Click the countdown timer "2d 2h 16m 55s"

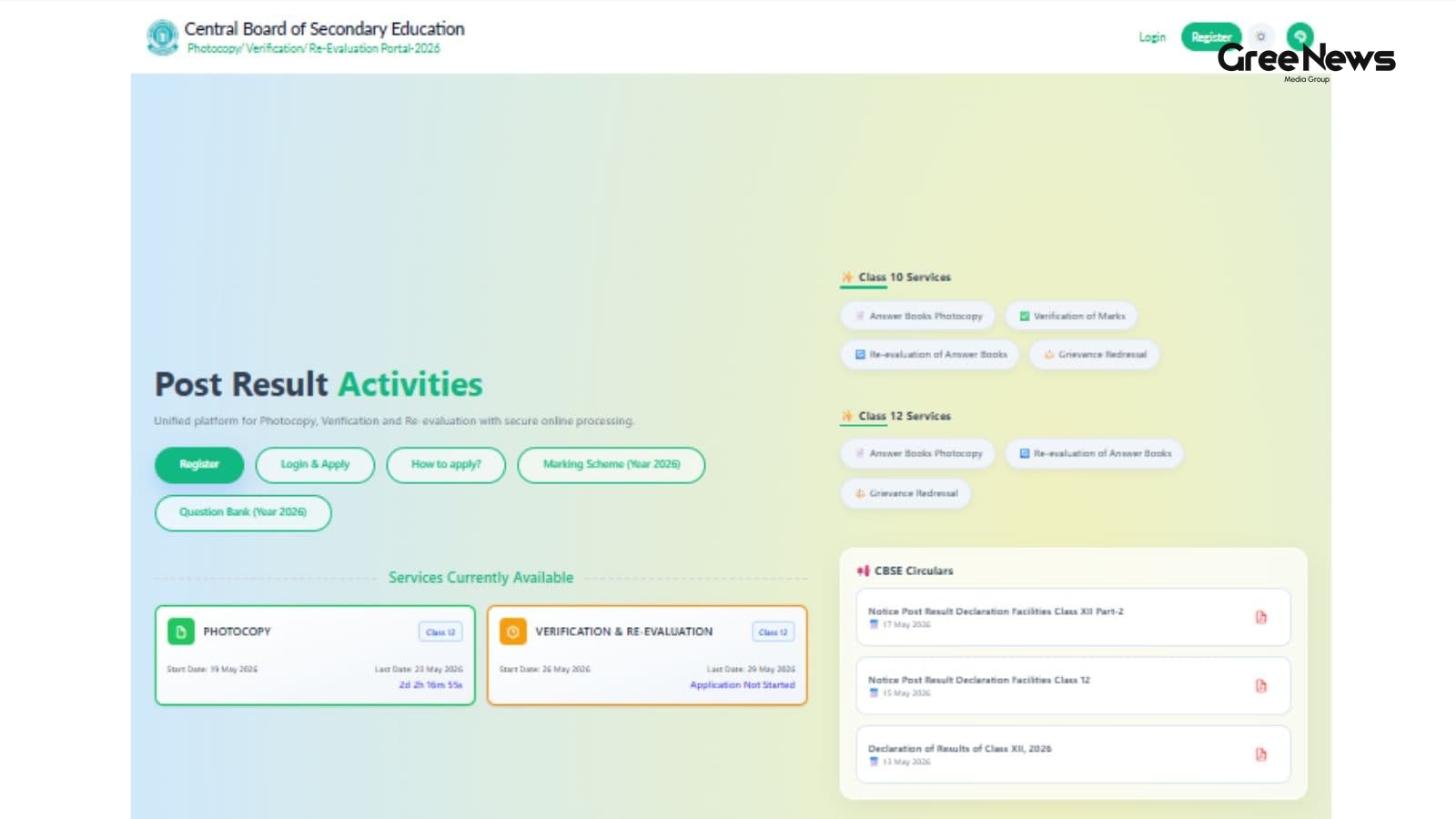tap(430, 685)
